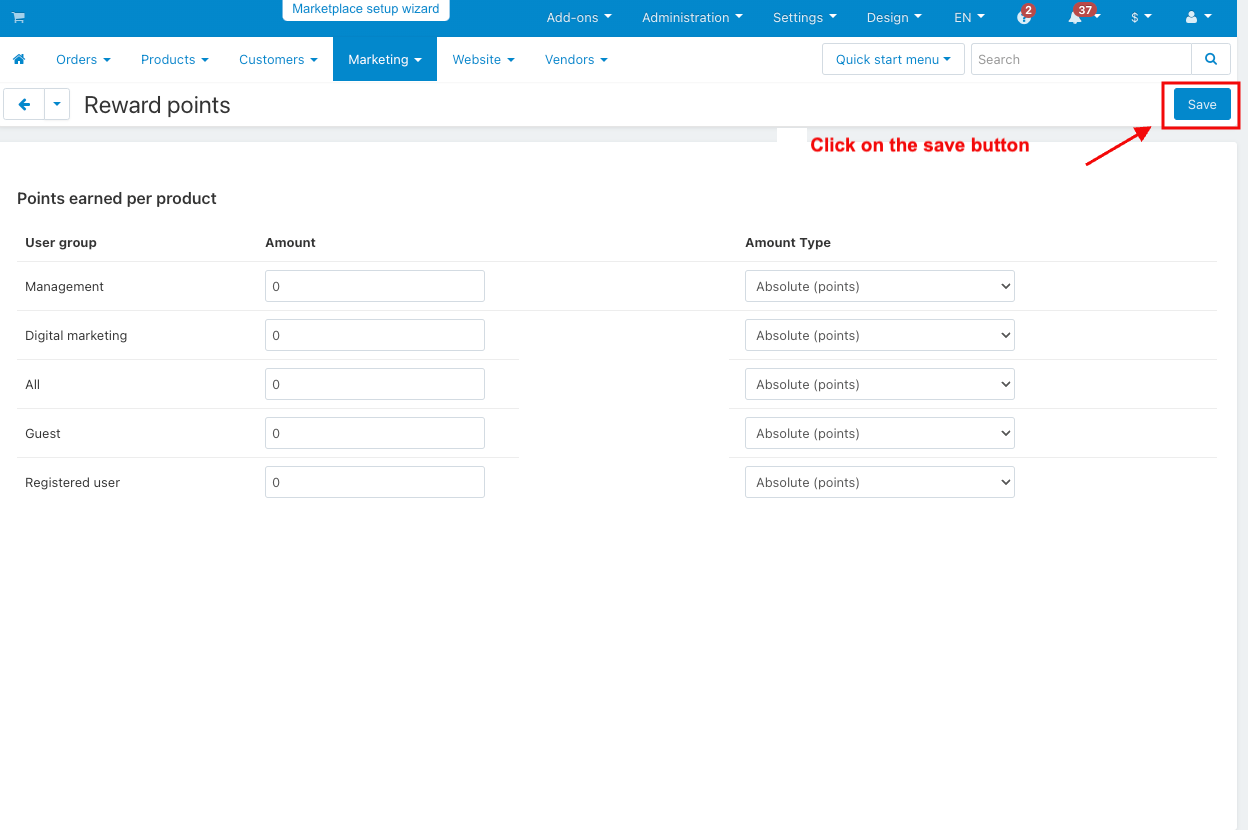Image resolution: width=1248 pixels, height=830 pixels.
Task: Click the Digital marketing label
Action: (76, 336)
